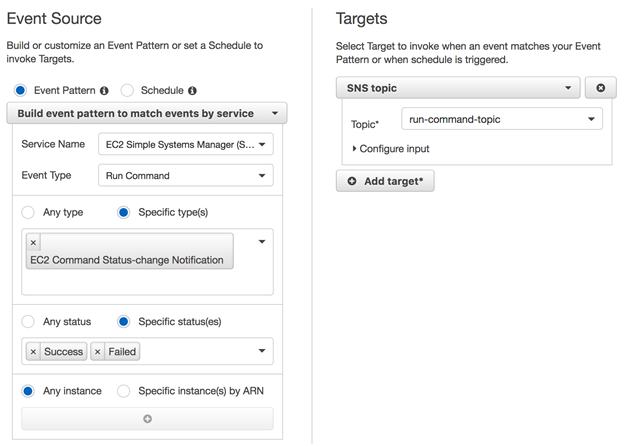Image resolution: width=624 pixels, height=448 pixels.
Task: Click the plus icon to add an instance ARN
Action: coord(148,419)
